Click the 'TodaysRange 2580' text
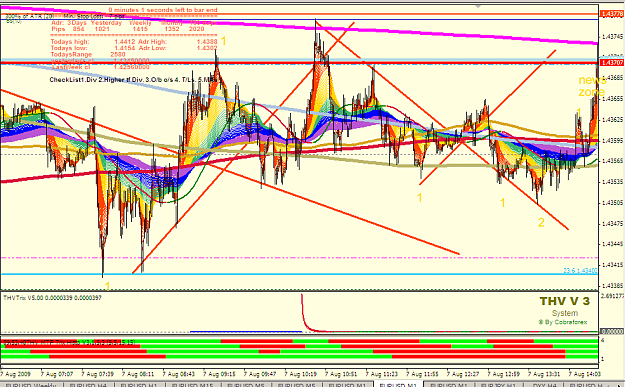The width and height of the screenshot is (625, 387). tap(88, 54)
